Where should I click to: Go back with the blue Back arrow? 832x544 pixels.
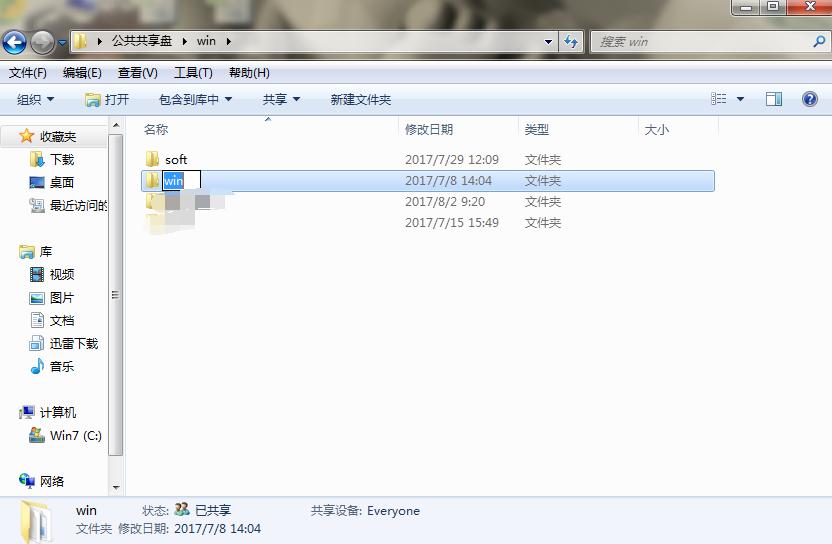14,42
